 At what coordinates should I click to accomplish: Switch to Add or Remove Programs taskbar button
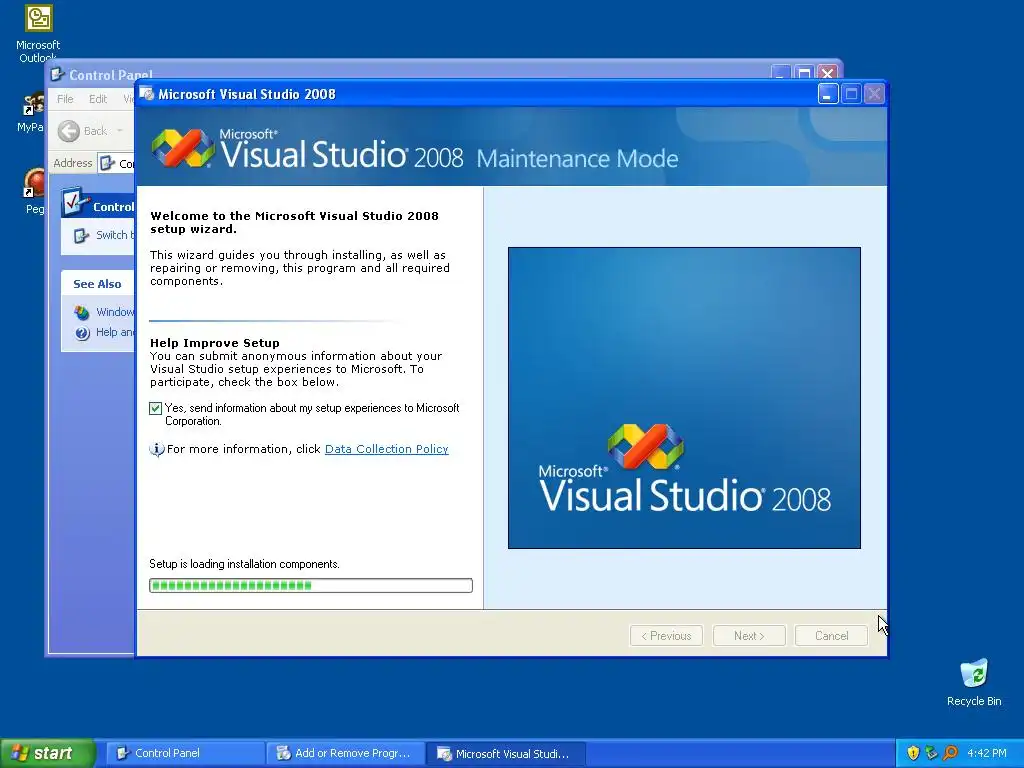(345, 754)
